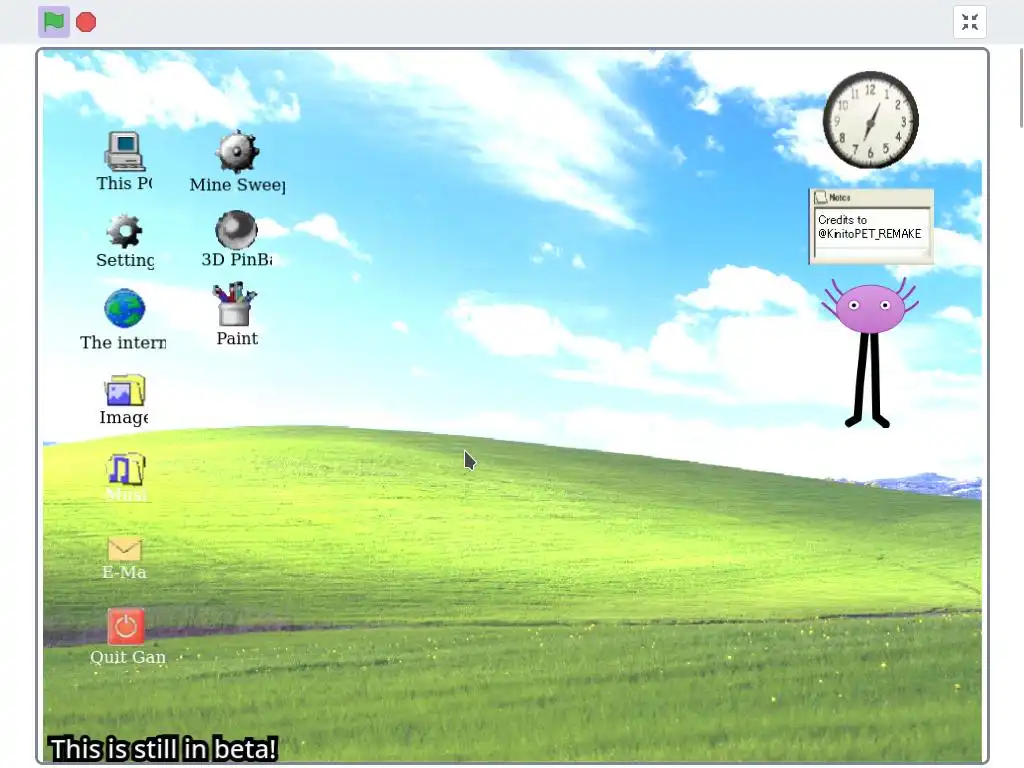1024x768 pixels.
Task: Open the Images folder icon
Action: [x=124, y=389]
